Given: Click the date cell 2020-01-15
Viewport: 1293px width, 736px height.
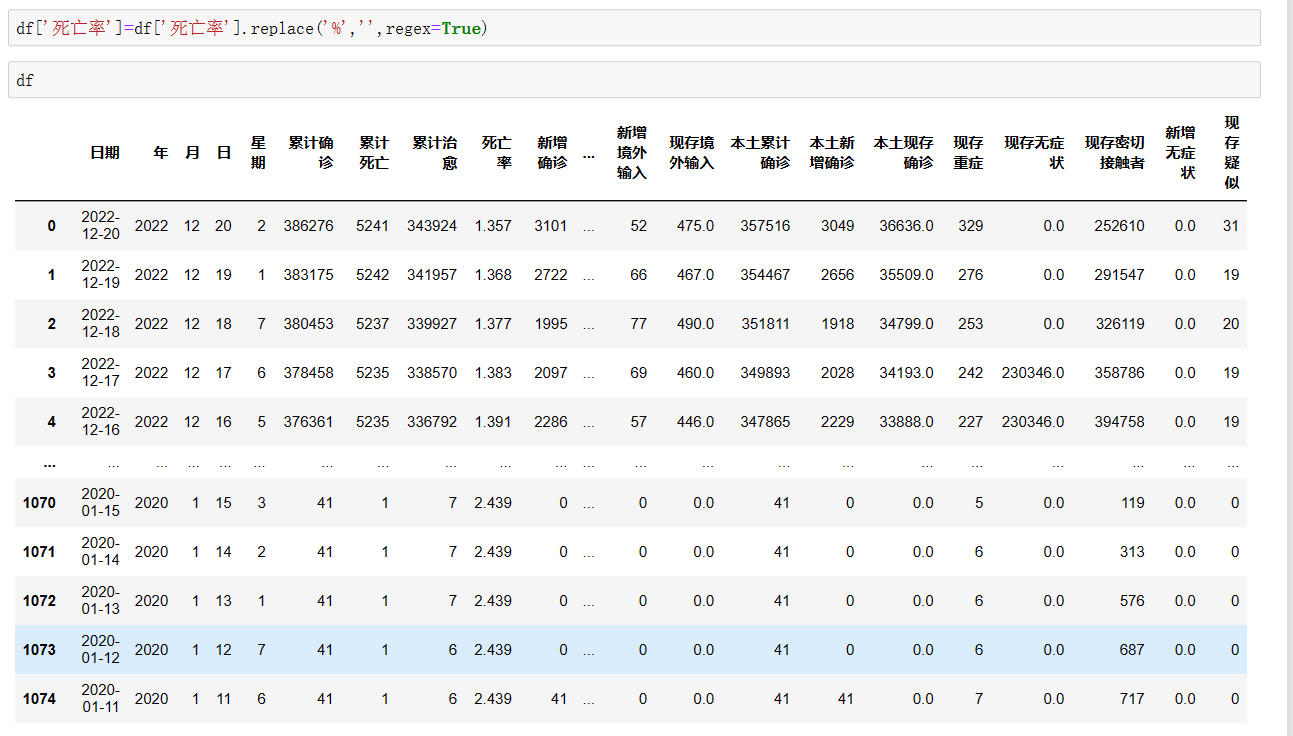Looking at the screenshot, I should pos(101,503).
